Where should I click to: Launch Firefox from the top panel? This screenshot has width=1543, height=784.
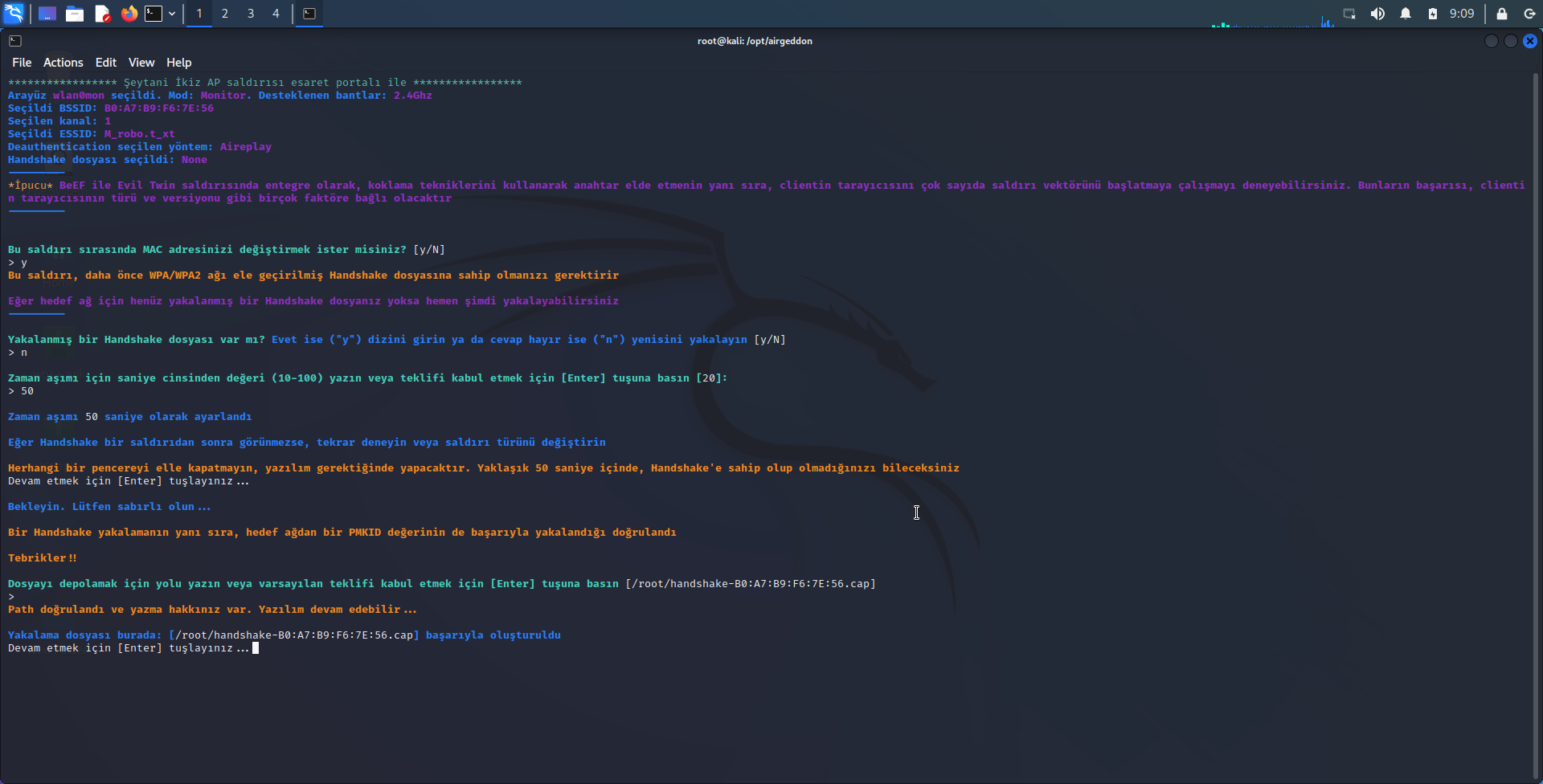tap(129, 14)
